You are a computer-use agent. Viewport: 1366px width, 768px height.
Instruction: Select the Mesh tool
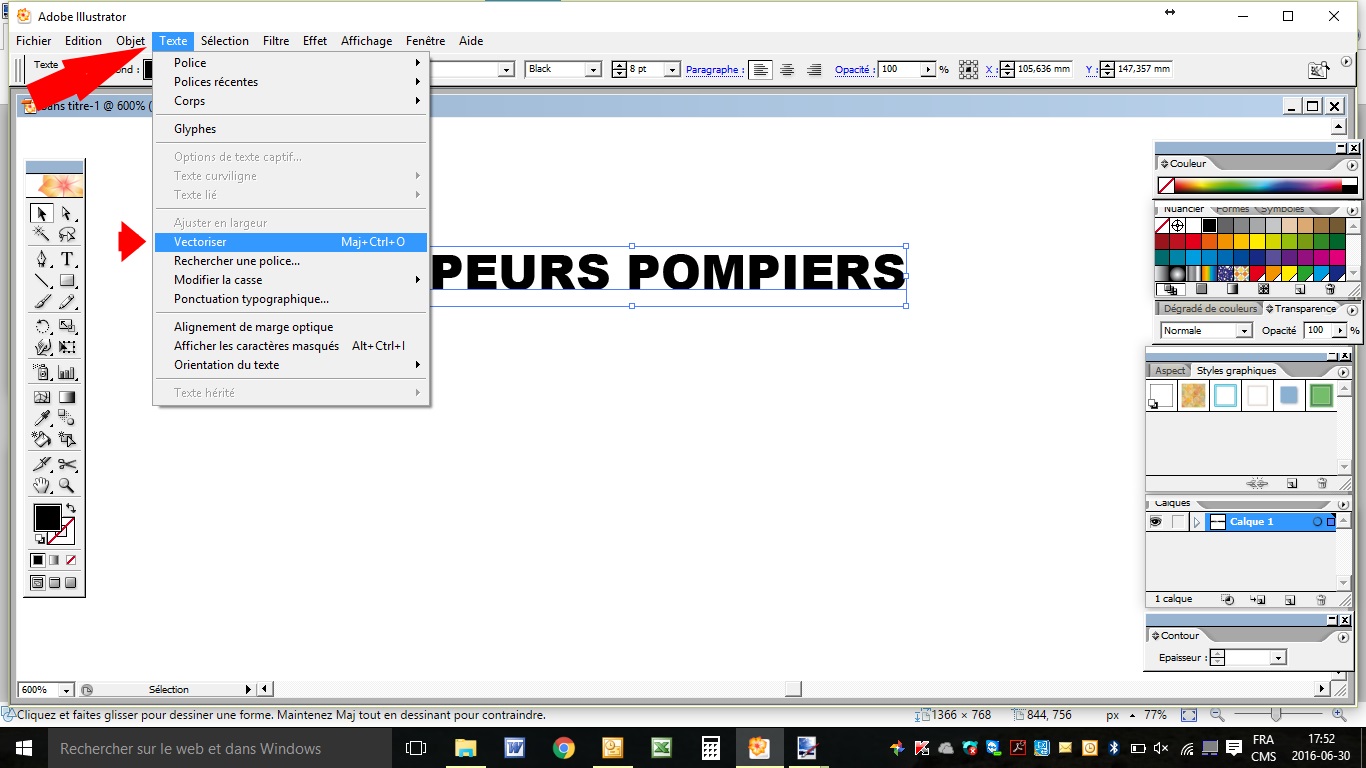click(x=42, y=397)
